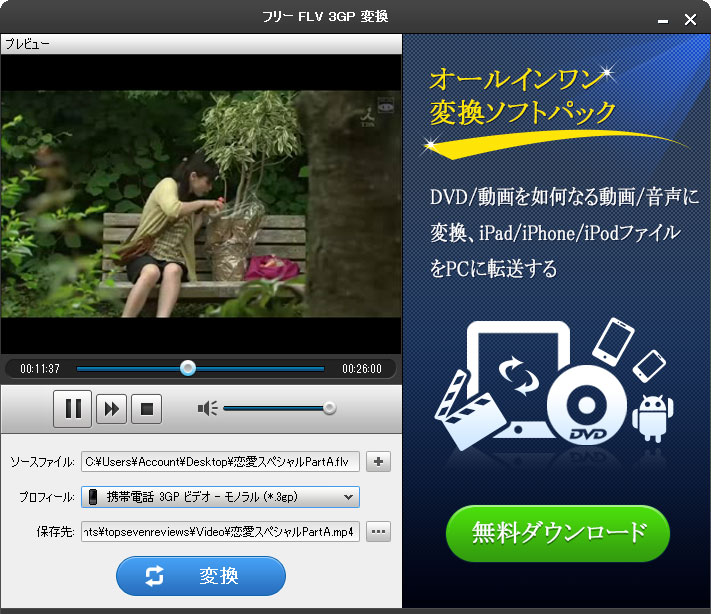711x614 pixels.
Task: Click the volume slider handle
Action: [329, 408]
